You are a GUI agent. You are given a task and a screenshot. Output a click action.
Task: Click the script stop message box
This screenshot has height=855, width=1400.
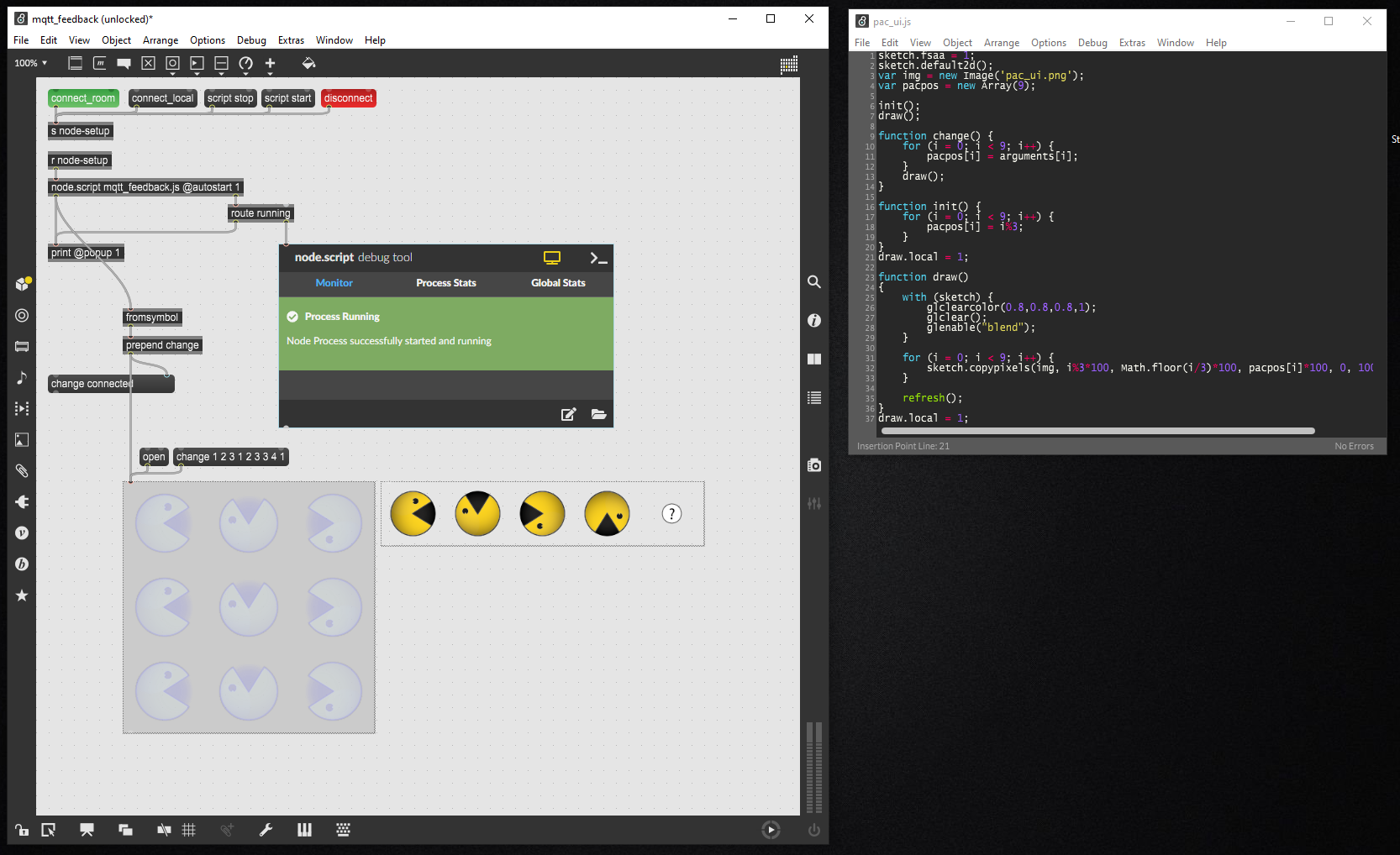coord(230,98)
